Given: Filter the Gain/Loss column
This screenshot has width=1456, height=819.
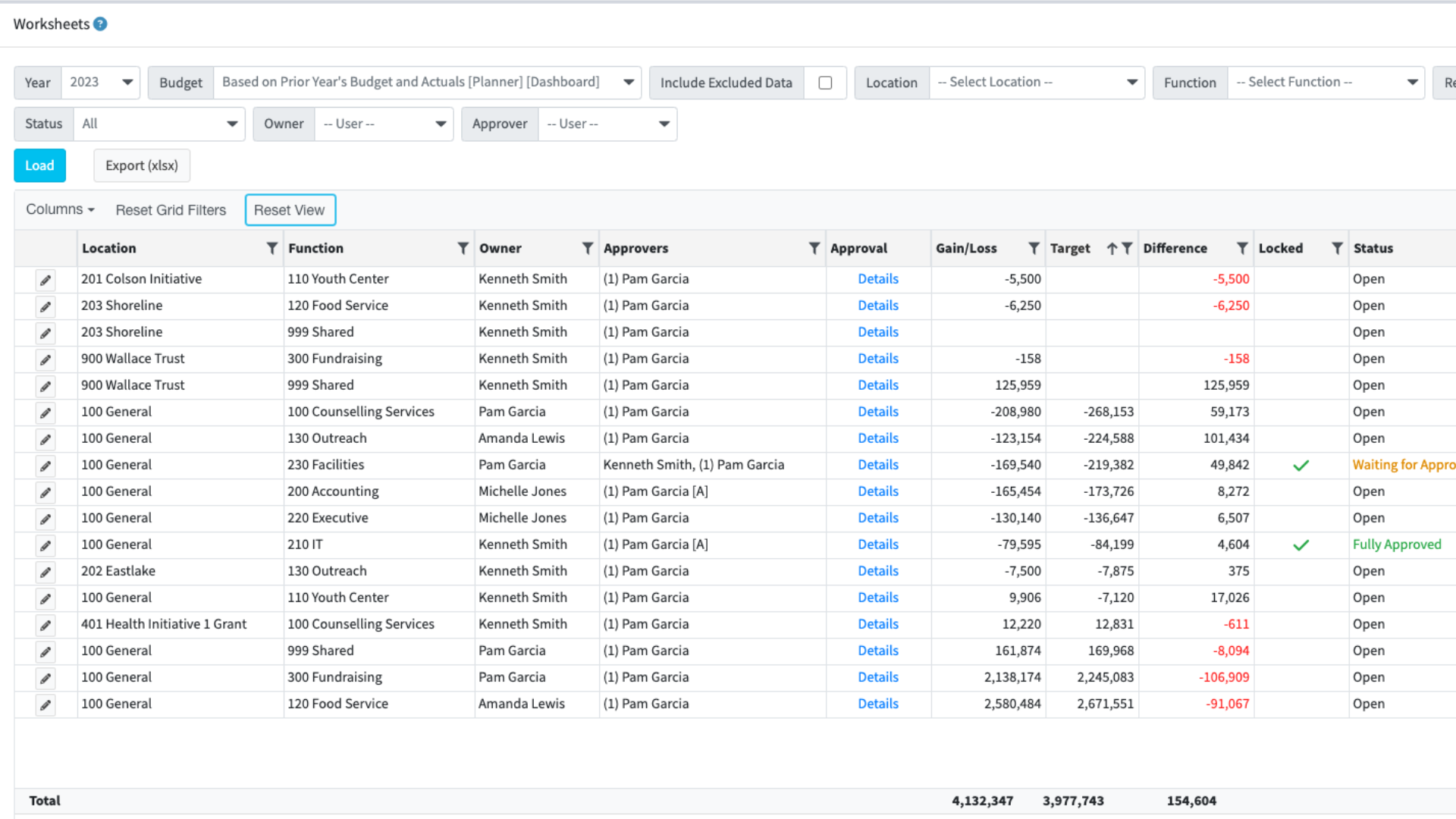Looking at the screenshot, I should [1034, 248].
